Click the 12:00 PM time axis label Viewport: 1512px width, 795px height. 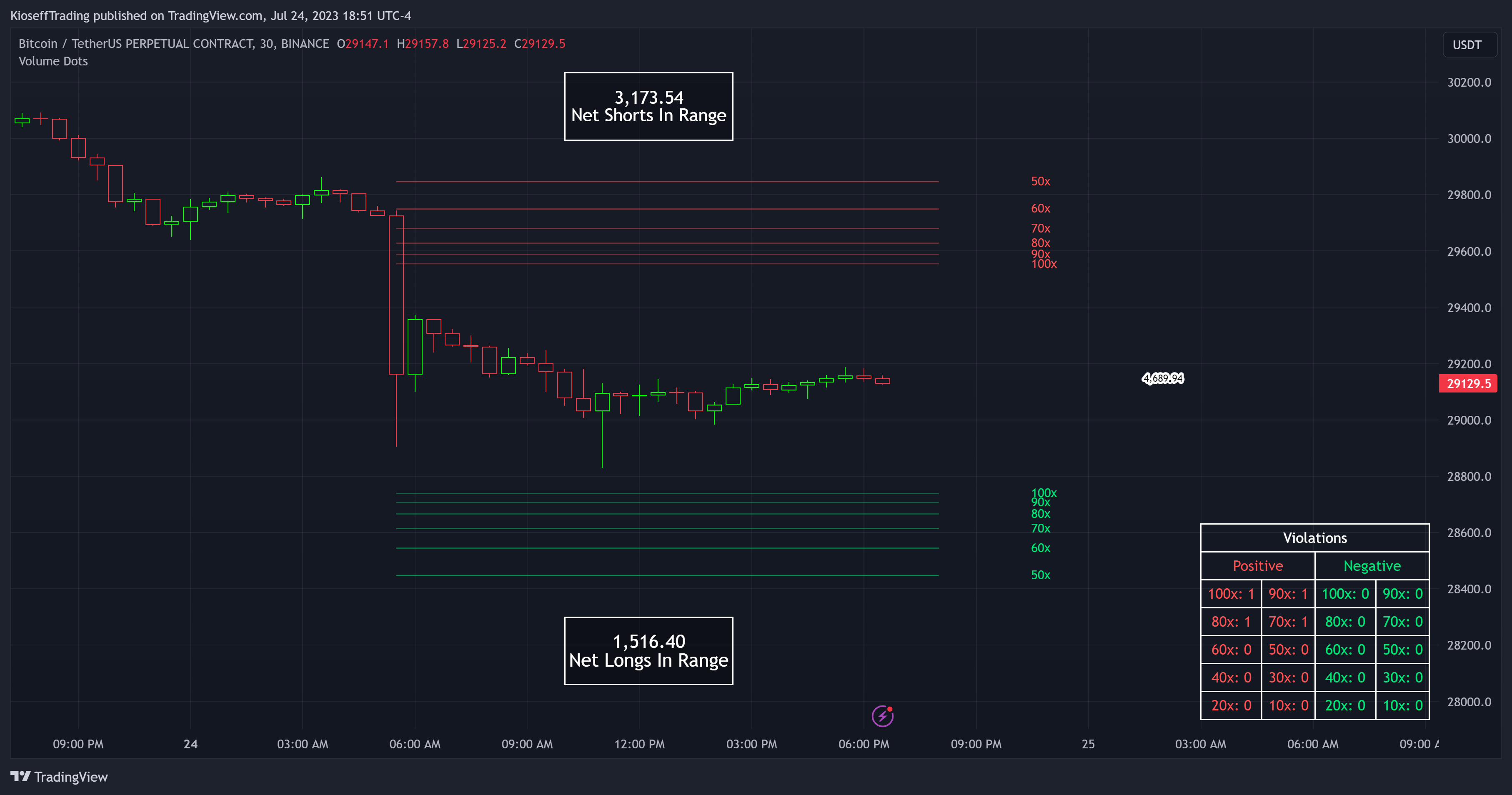[x=639, y=744]
